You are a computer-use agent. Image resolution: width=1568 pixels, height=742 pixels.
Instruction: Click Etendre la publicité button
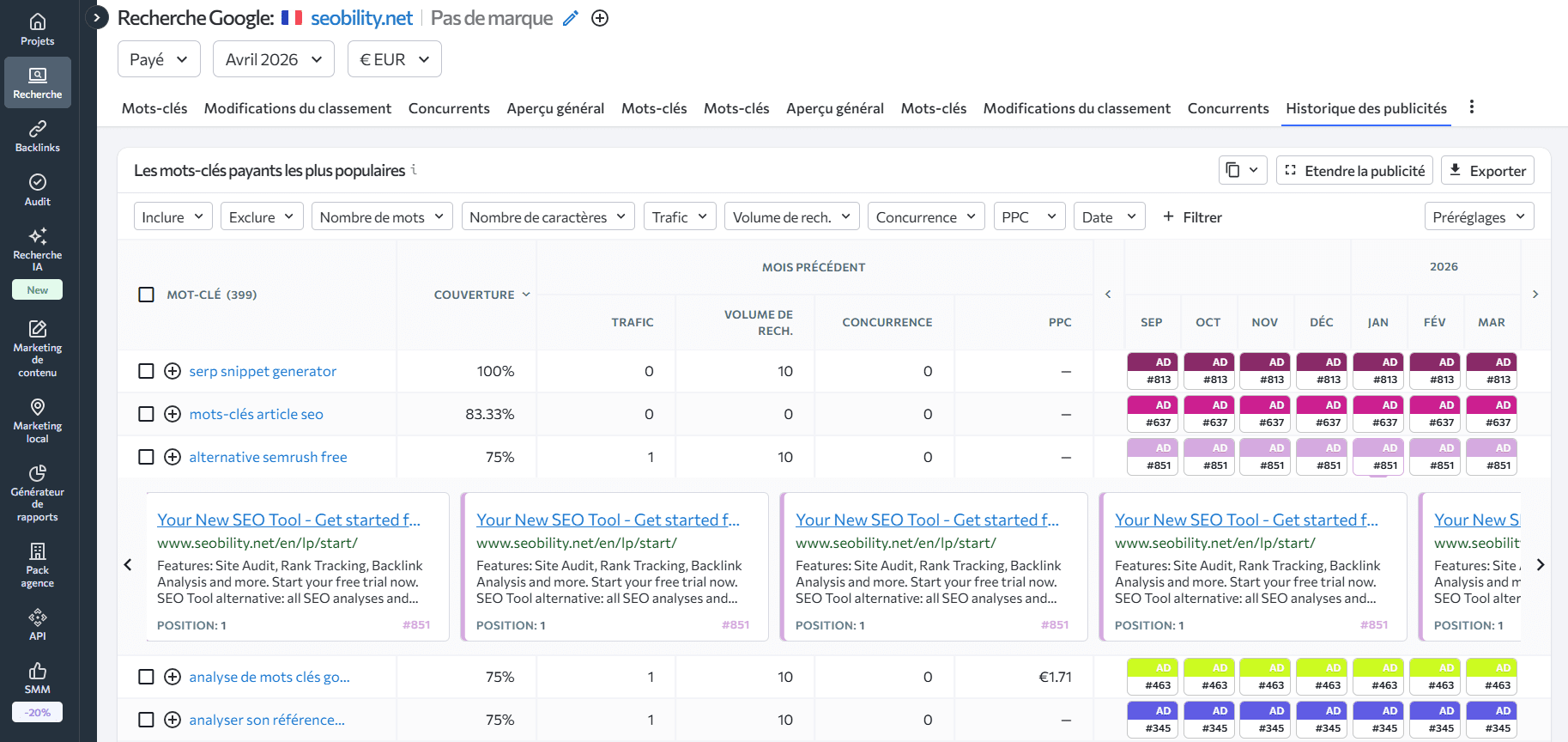[1355, 170]
